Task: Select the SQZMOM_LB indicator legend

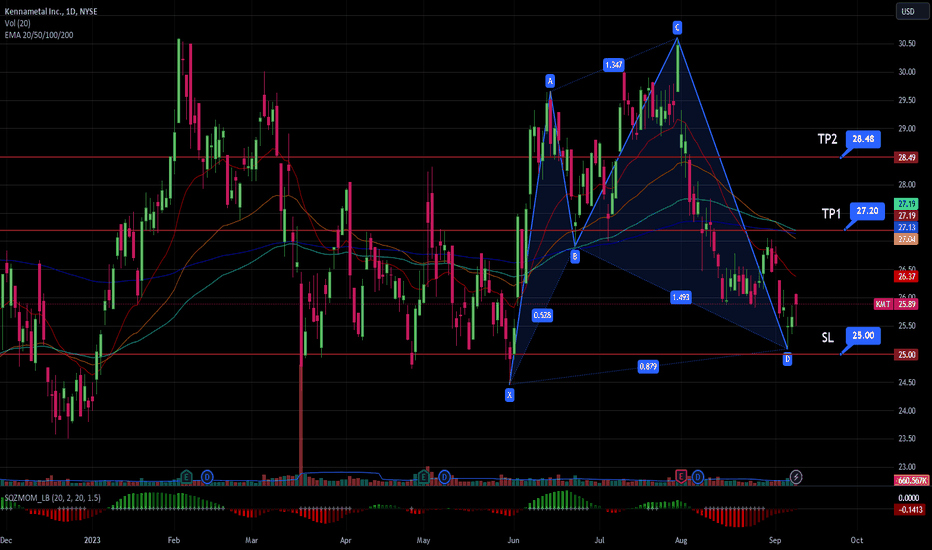Action: [x=52, y=498]
